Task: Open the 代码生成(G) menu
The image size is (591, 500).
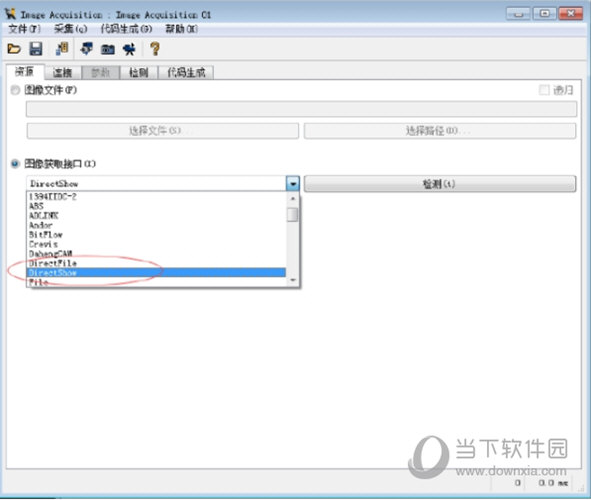Action: [126, 29]
